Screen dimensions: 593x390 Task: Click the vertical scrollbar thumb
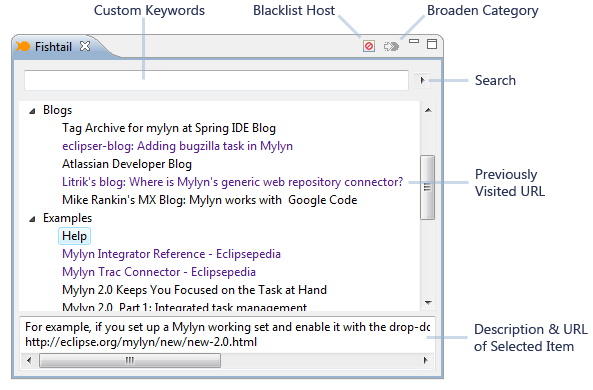click(427, 187)
